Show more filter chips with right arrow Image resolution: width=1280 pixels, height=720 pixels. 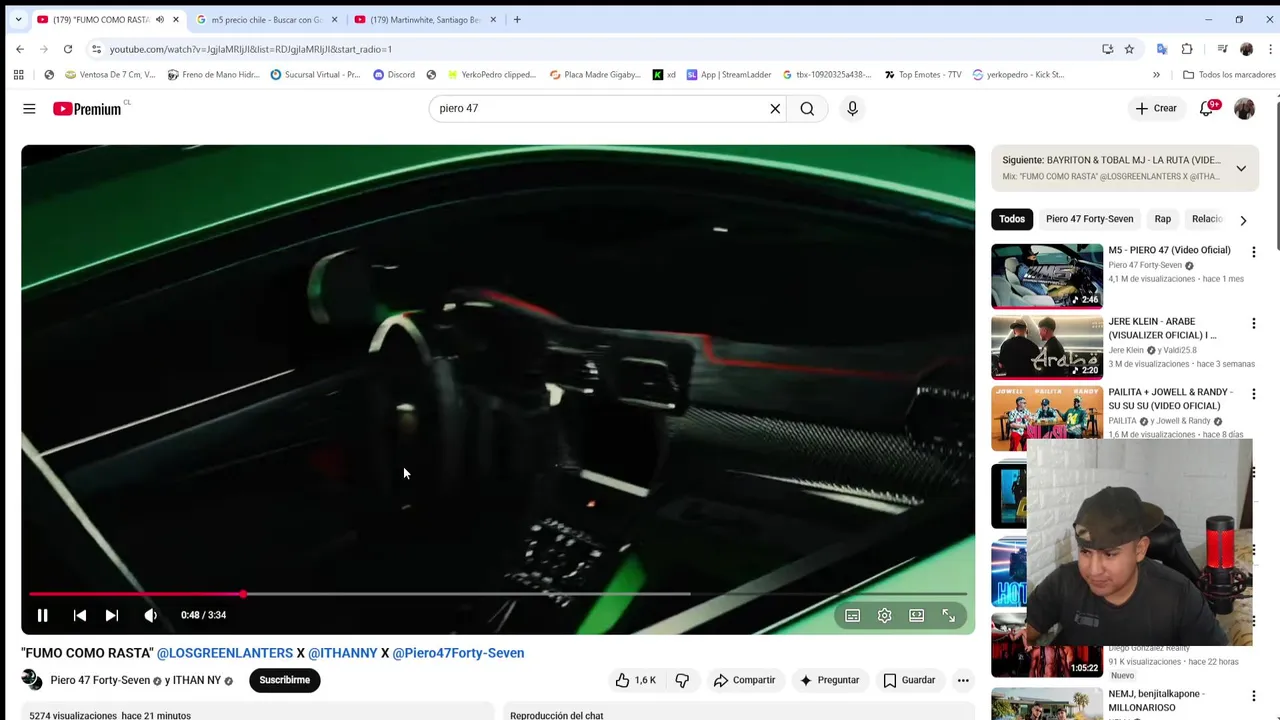point(1243,220)
